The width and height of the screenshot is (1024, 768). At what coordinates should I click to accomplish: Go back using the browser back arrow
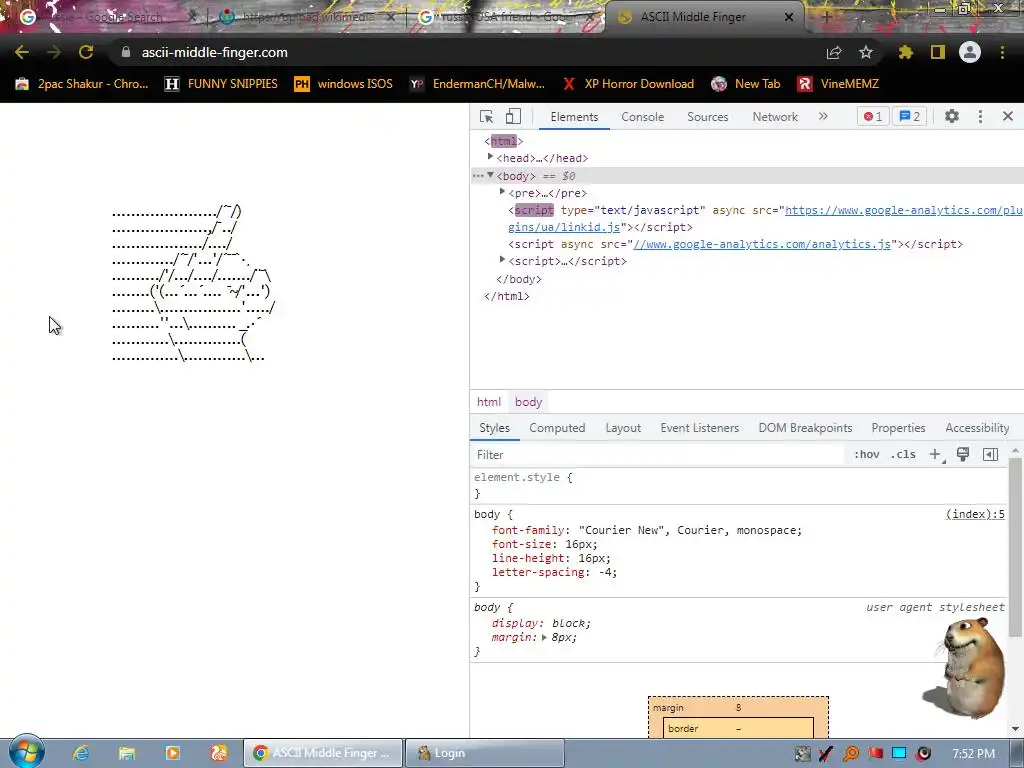coord(22,52)
